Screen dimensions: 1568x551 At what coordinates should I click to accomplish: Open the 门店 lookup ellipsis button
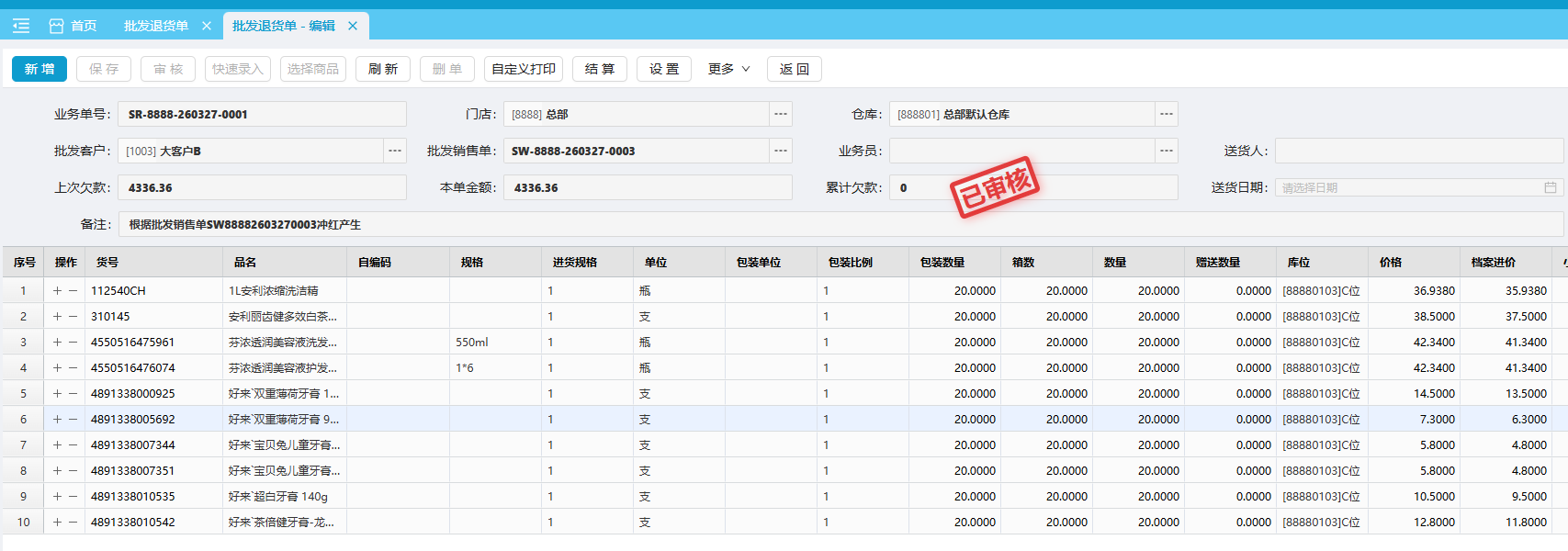pos(780,114)
